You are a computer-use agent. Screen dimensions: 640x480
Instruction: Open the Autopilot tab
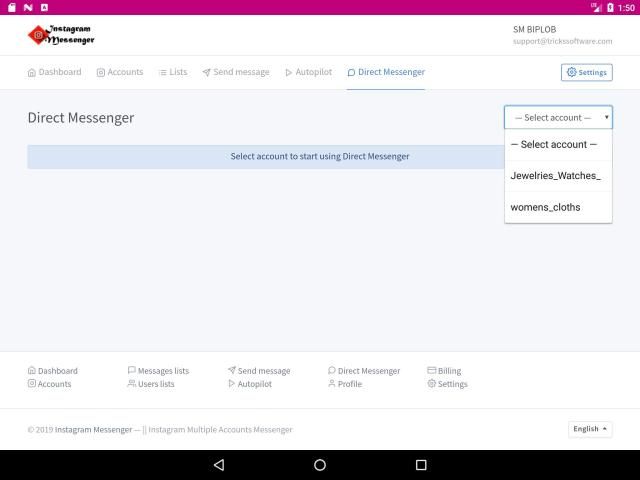(307, 72)
